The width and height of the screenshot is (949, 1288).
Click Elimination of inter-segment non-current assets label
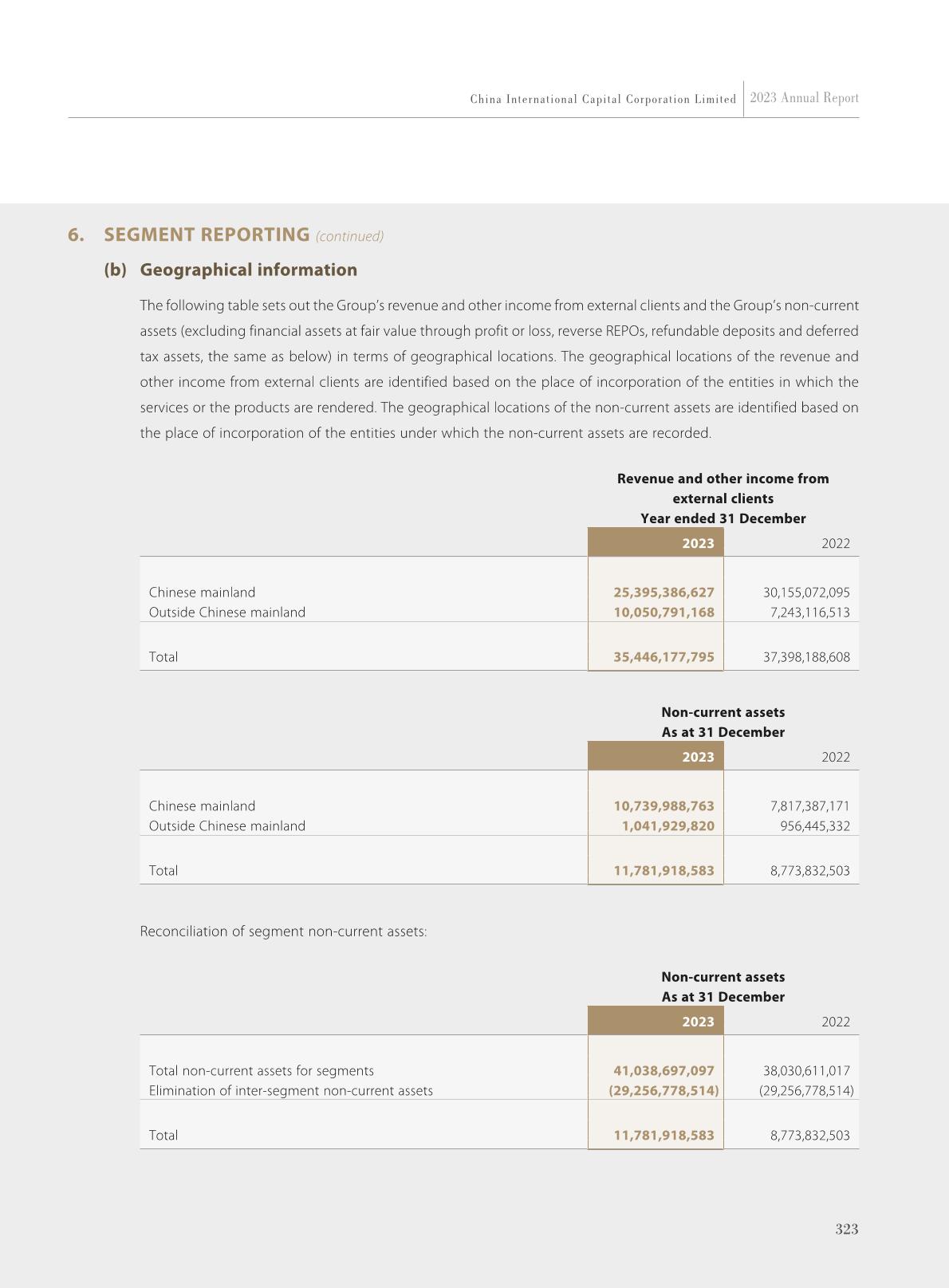pyautogui.click(x=290, y=1091)
